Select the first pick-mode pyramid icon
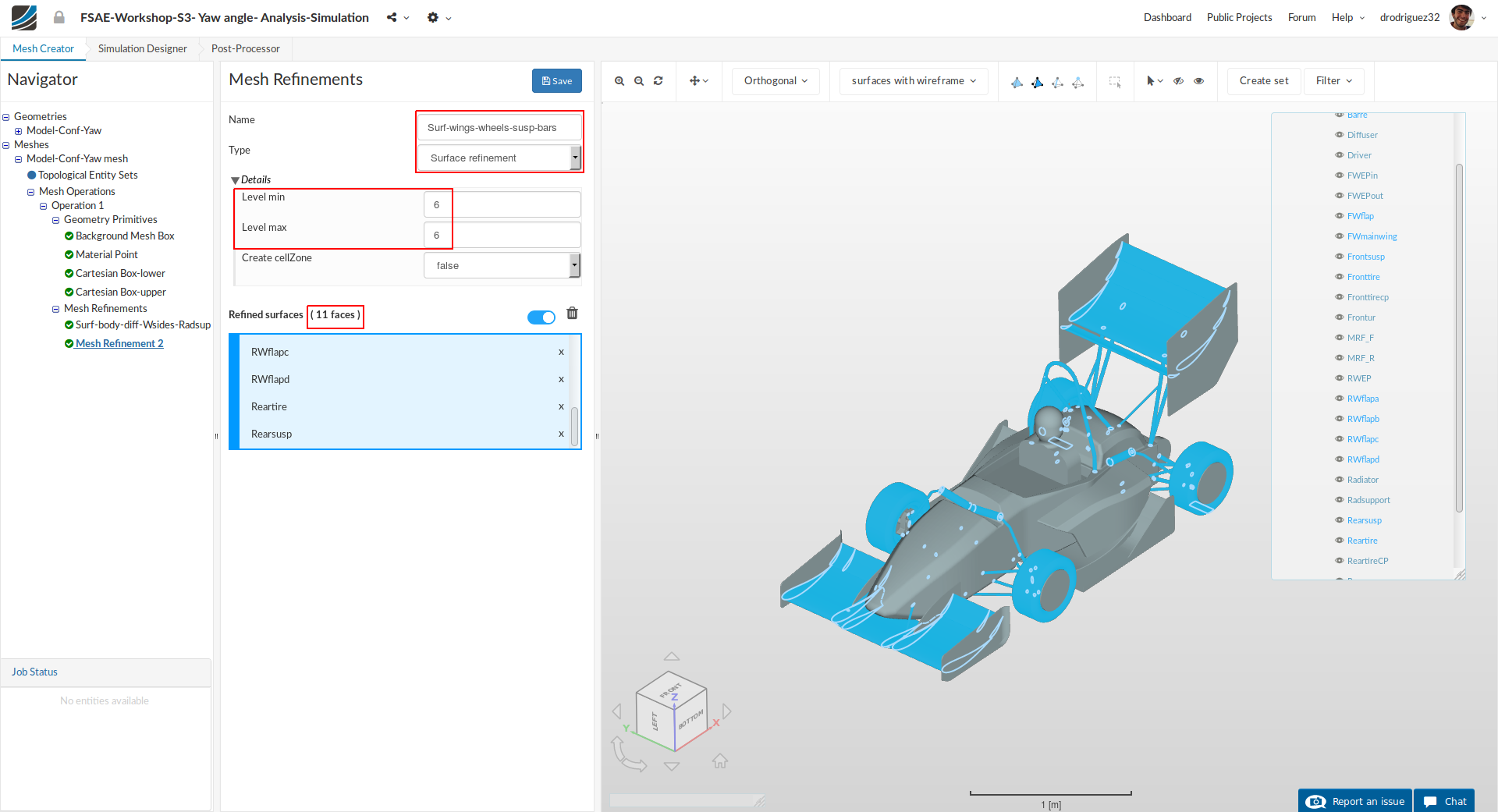 pos(1017,82)
